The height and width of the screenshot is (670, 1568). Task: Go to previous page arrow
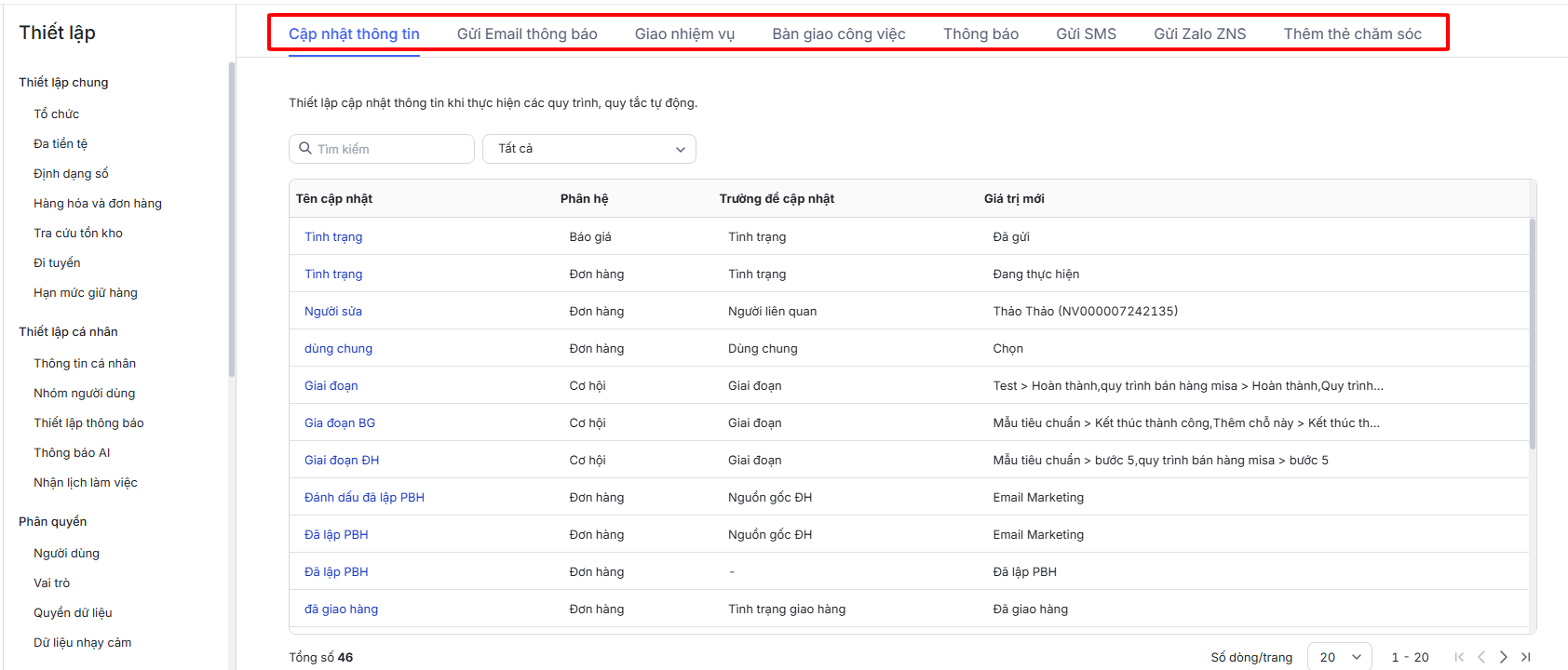(1481, 657)
